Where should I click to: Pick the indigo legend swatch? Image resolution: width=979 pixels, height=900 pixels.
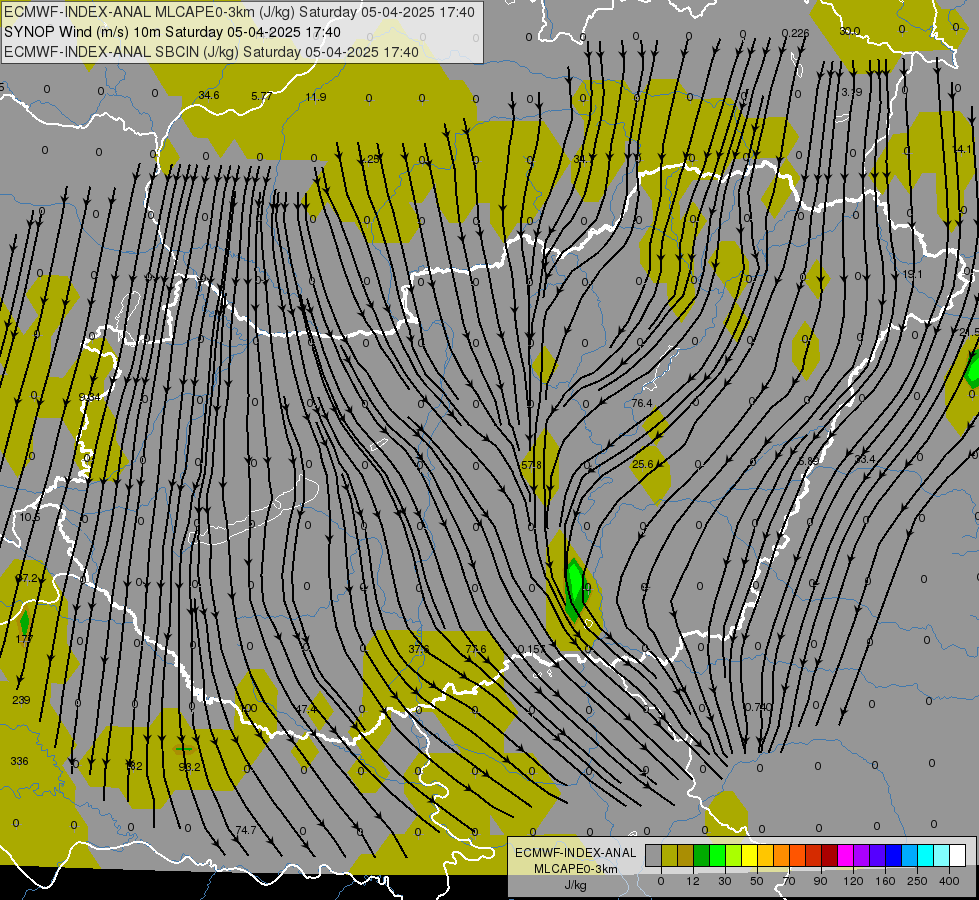(878, 856)
